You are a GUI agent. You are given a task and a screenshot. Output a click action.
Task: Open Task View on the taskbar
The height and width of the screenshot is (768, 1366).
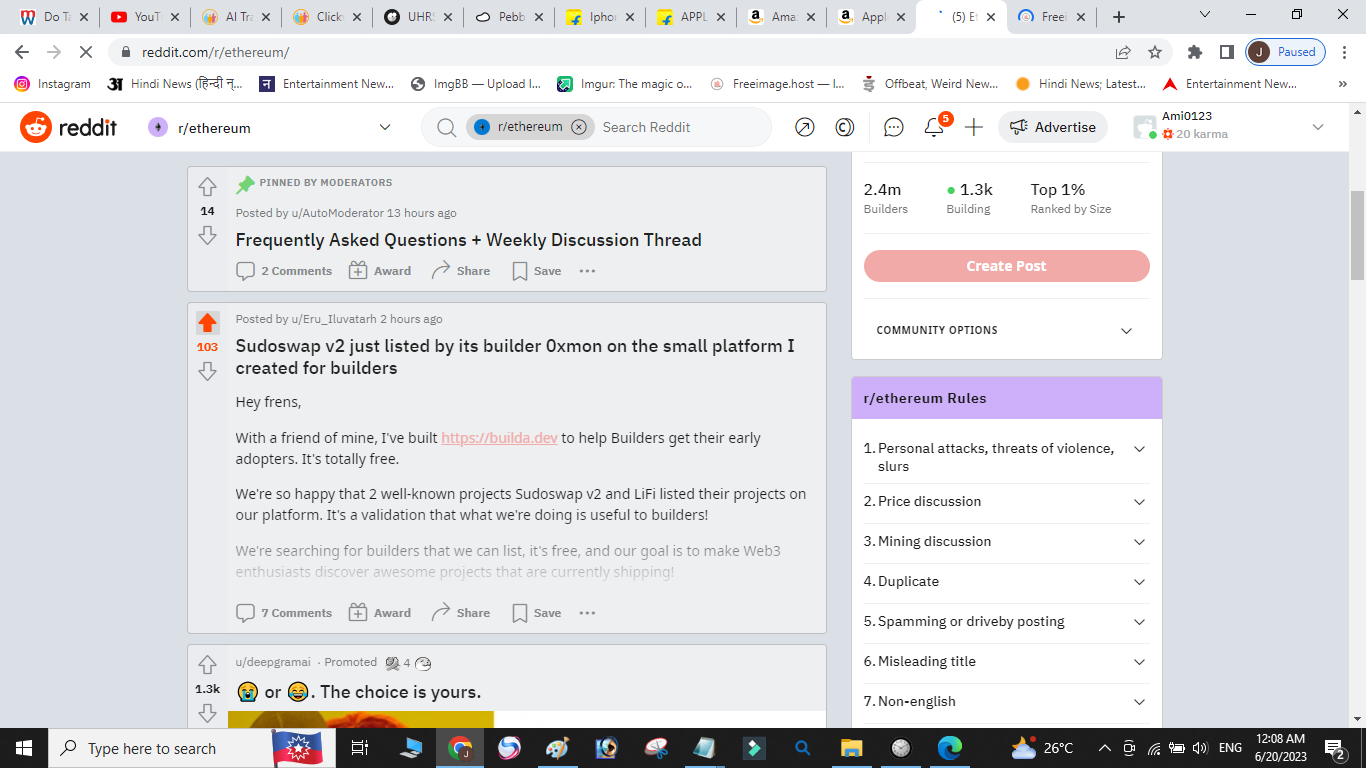(361, 748)
